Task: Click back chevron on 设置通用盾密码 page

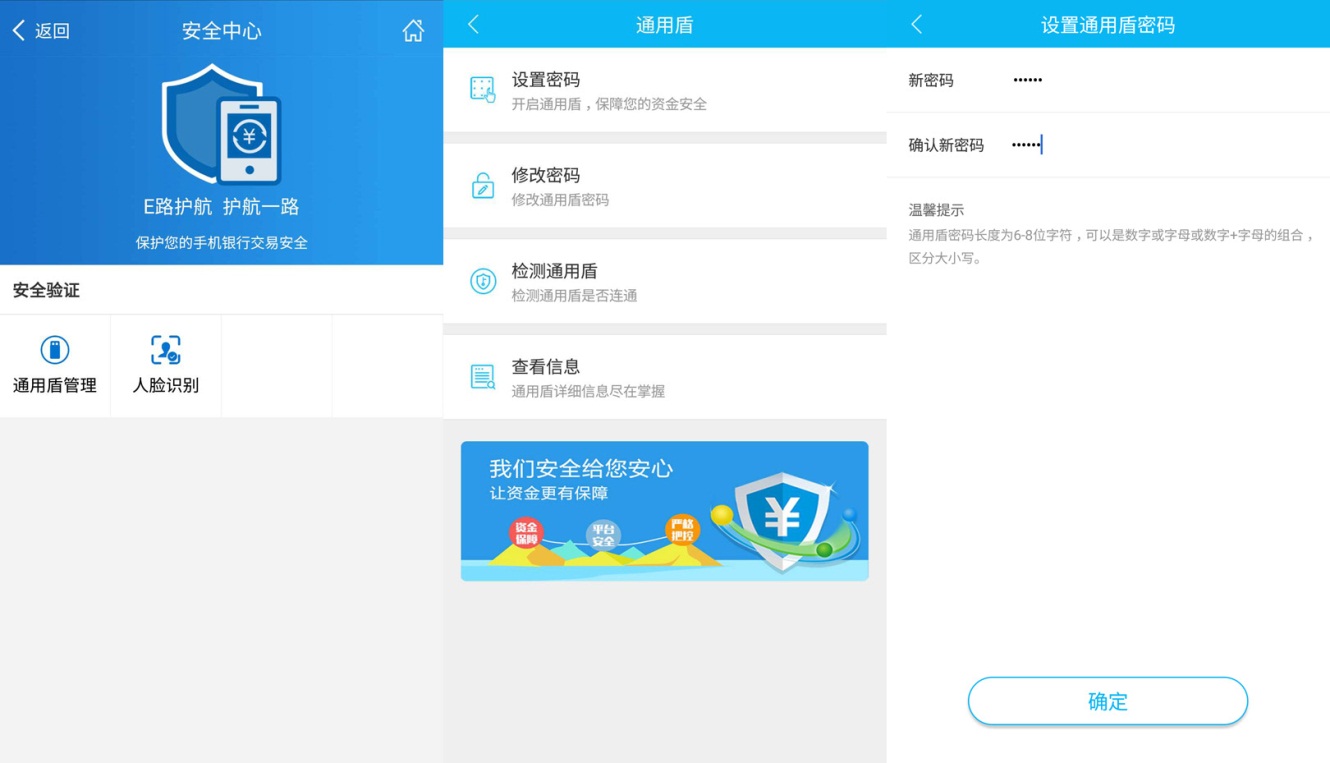Action: pyautogui.click(x=917, y=25)
